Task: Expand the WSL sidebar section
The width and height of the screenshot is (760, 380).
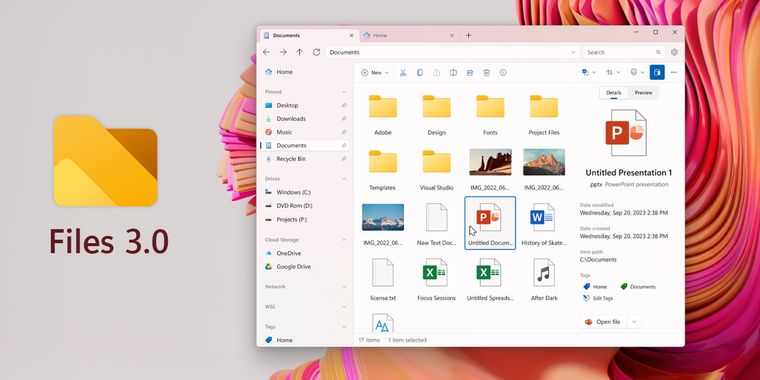Action: [x=344, y=307]
